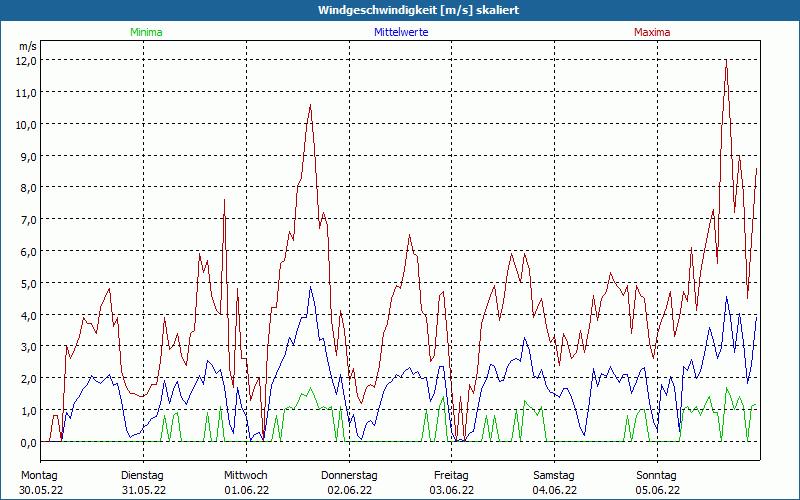800x500 pixels.
Task: Click the 10,0 y-axis value
Action: (27, 124)
